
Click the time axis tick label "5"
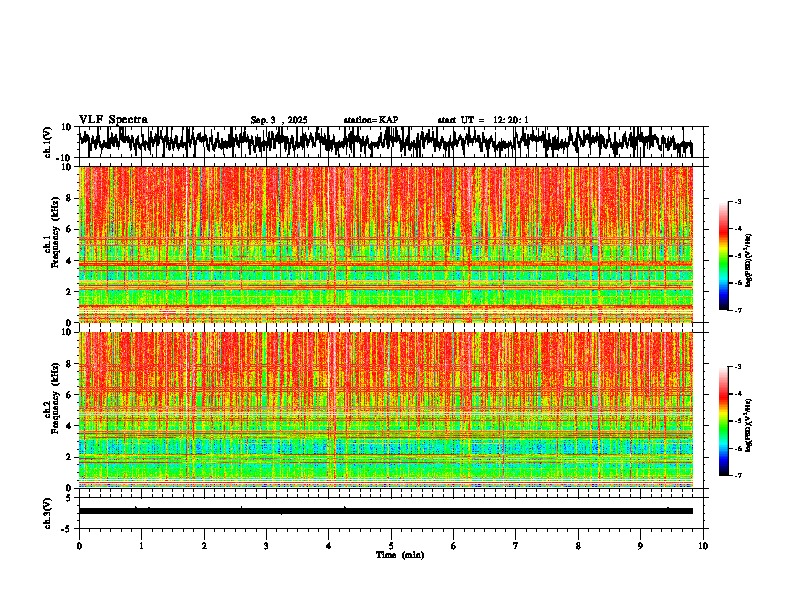[391, 546]
